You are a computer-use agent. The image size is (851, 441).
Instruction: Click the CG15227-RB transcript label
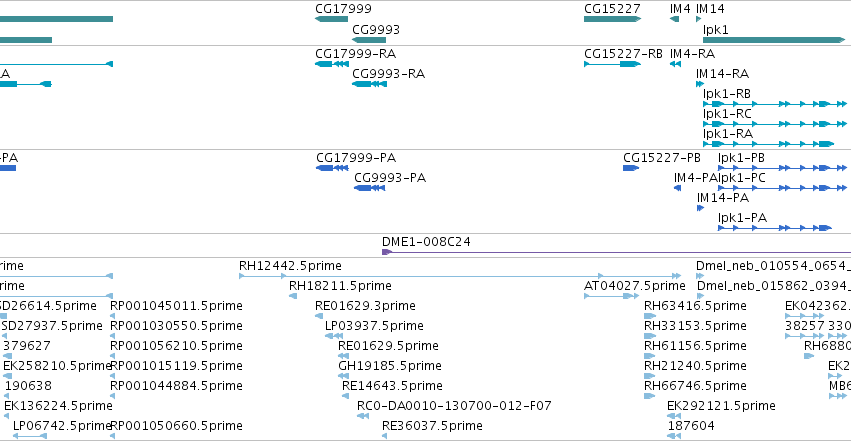click(x=623, y=54)
